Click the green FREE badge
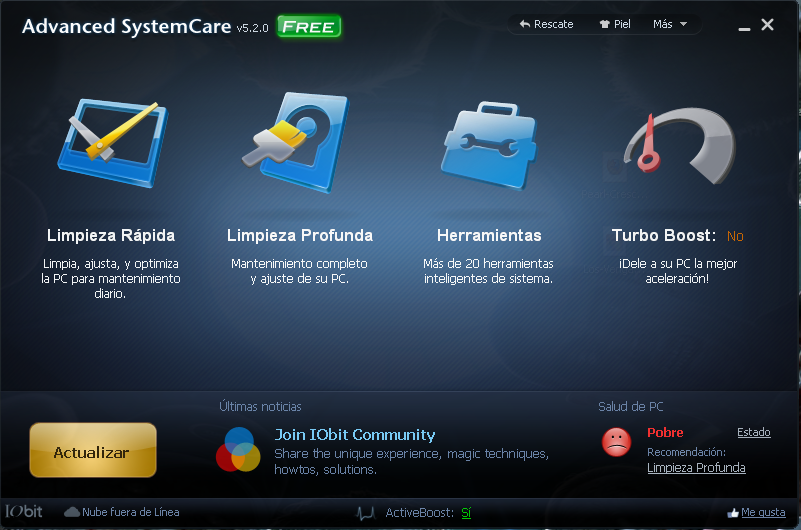This screenshot has height=530, width=801. pos(309,26)
